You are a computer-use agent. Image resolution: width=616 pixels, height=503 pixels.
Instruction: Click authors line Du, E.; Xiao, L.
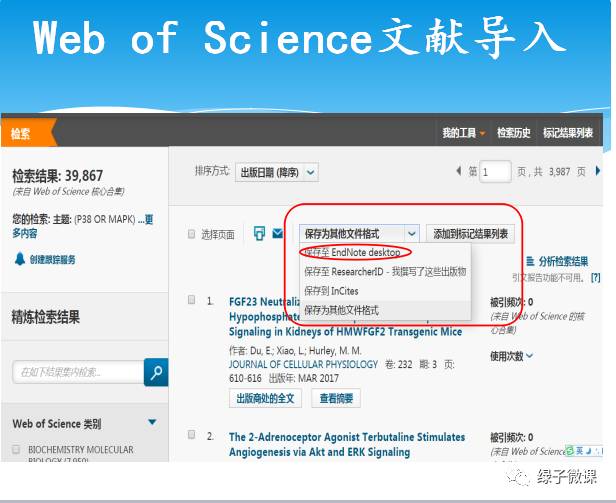pyautogui.click(x=295, y=350)
